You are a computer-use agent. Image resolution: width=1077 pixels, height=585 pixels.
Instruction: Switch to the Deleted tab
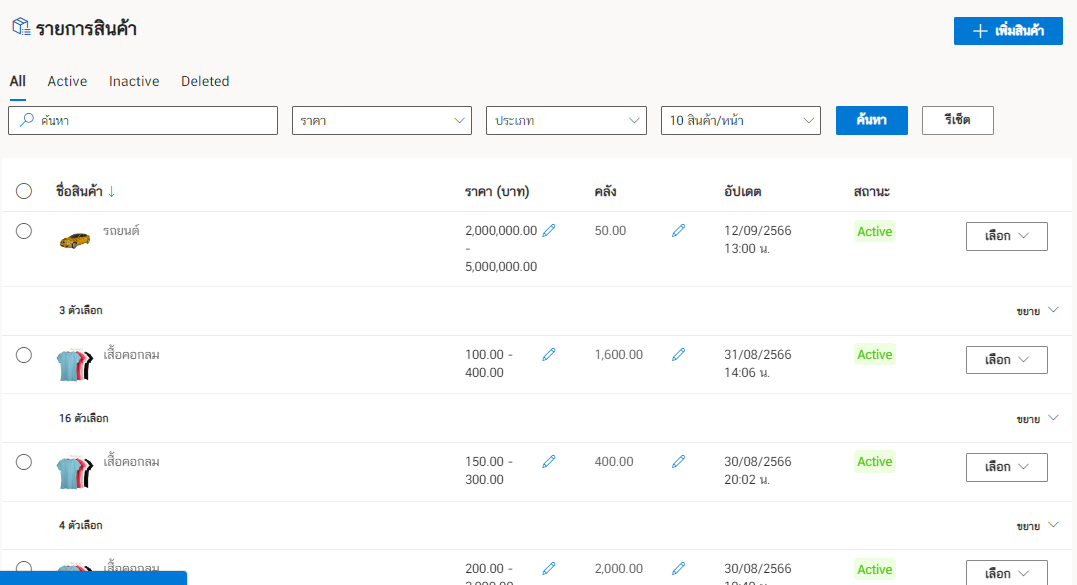pos(205,81)
